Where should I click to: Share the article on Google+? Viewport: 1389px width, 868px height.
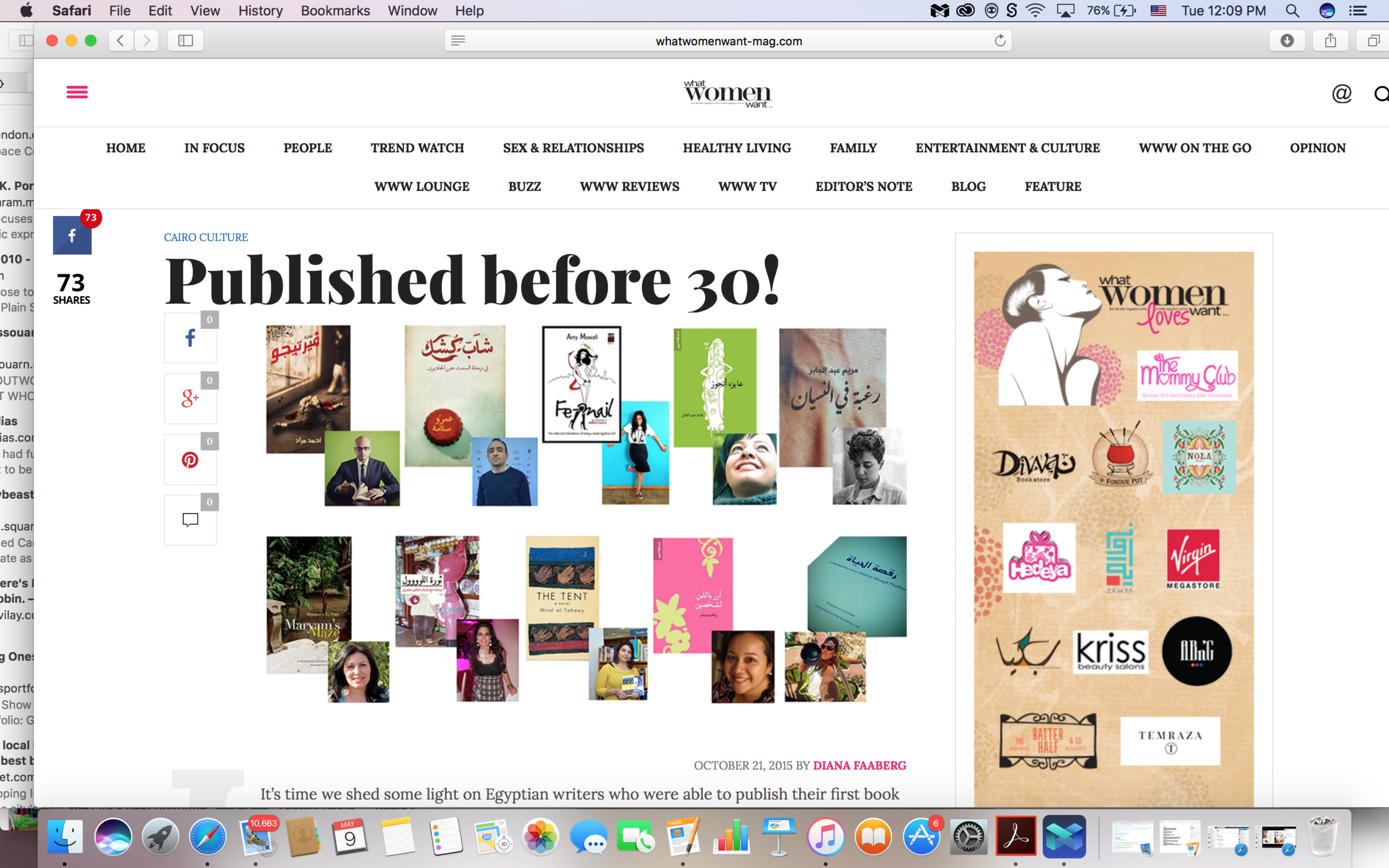(x=190, y=399)
